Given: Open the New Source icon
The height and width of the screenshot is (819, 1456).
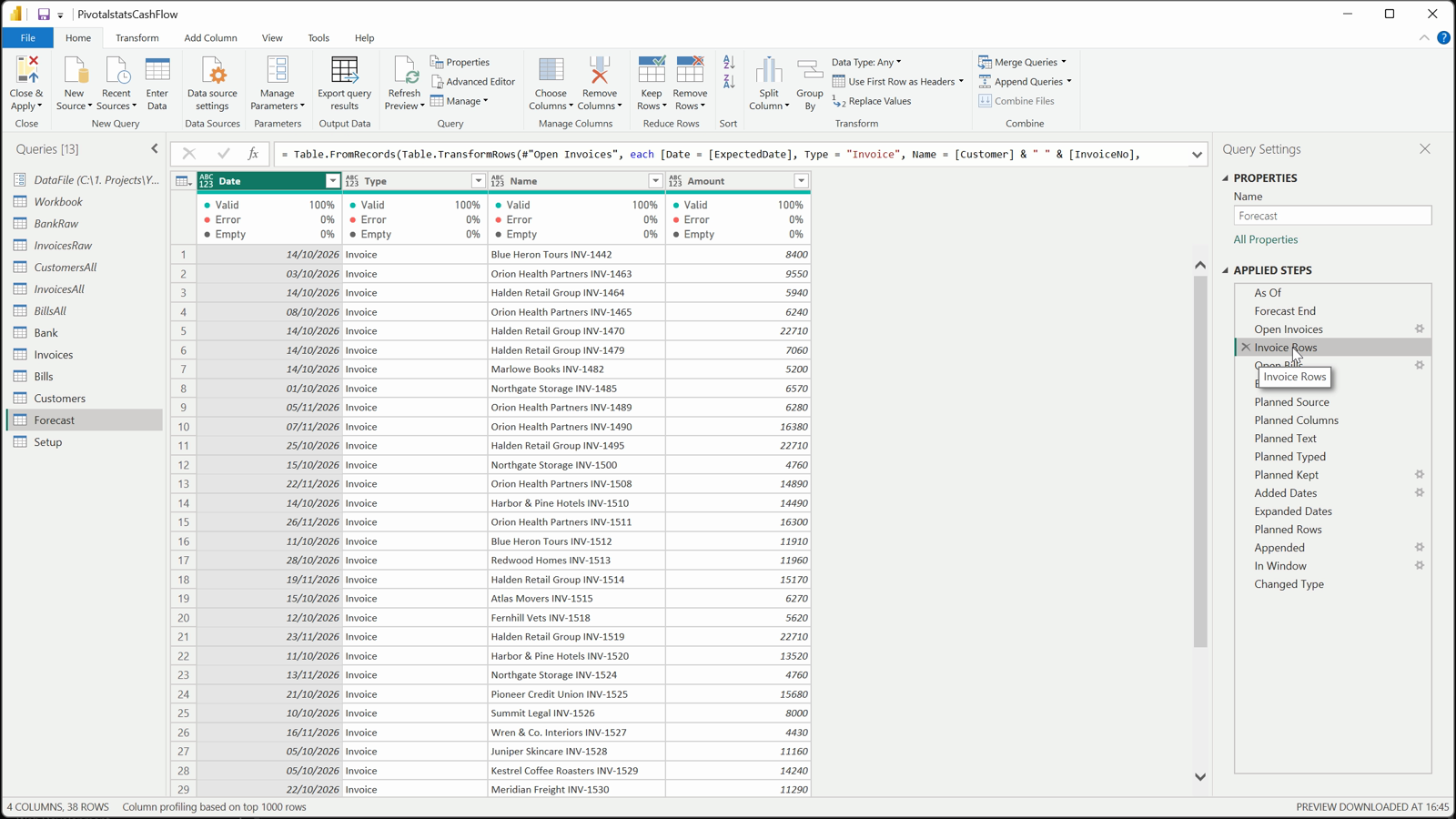Looking at the screenshot, I should pos(75,70).
